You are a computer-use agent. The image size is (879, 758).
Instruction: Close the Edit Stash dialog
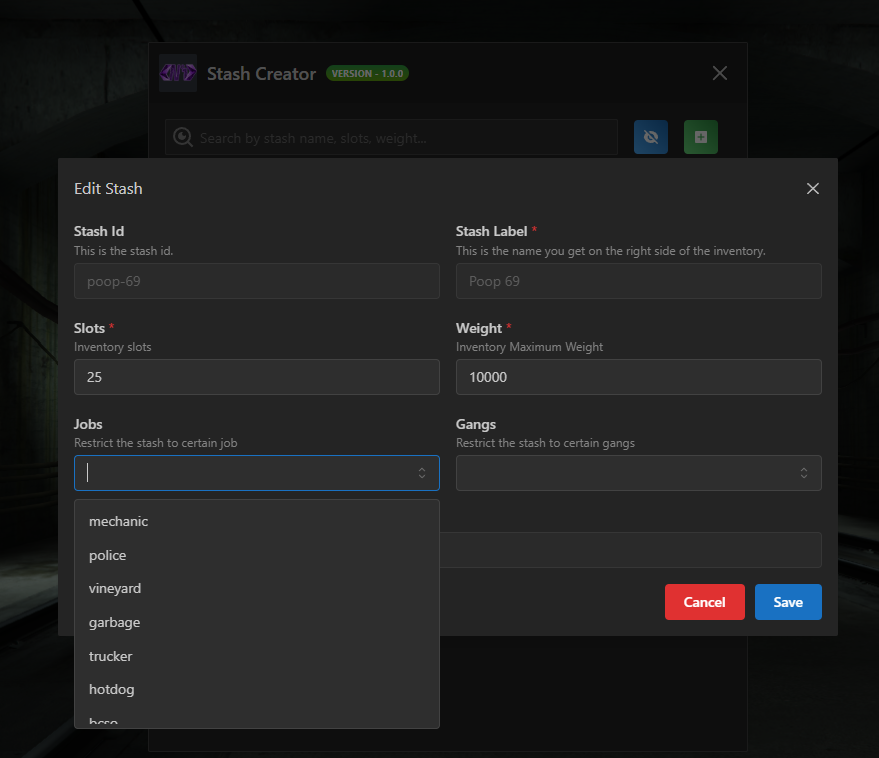click(812, 188)
